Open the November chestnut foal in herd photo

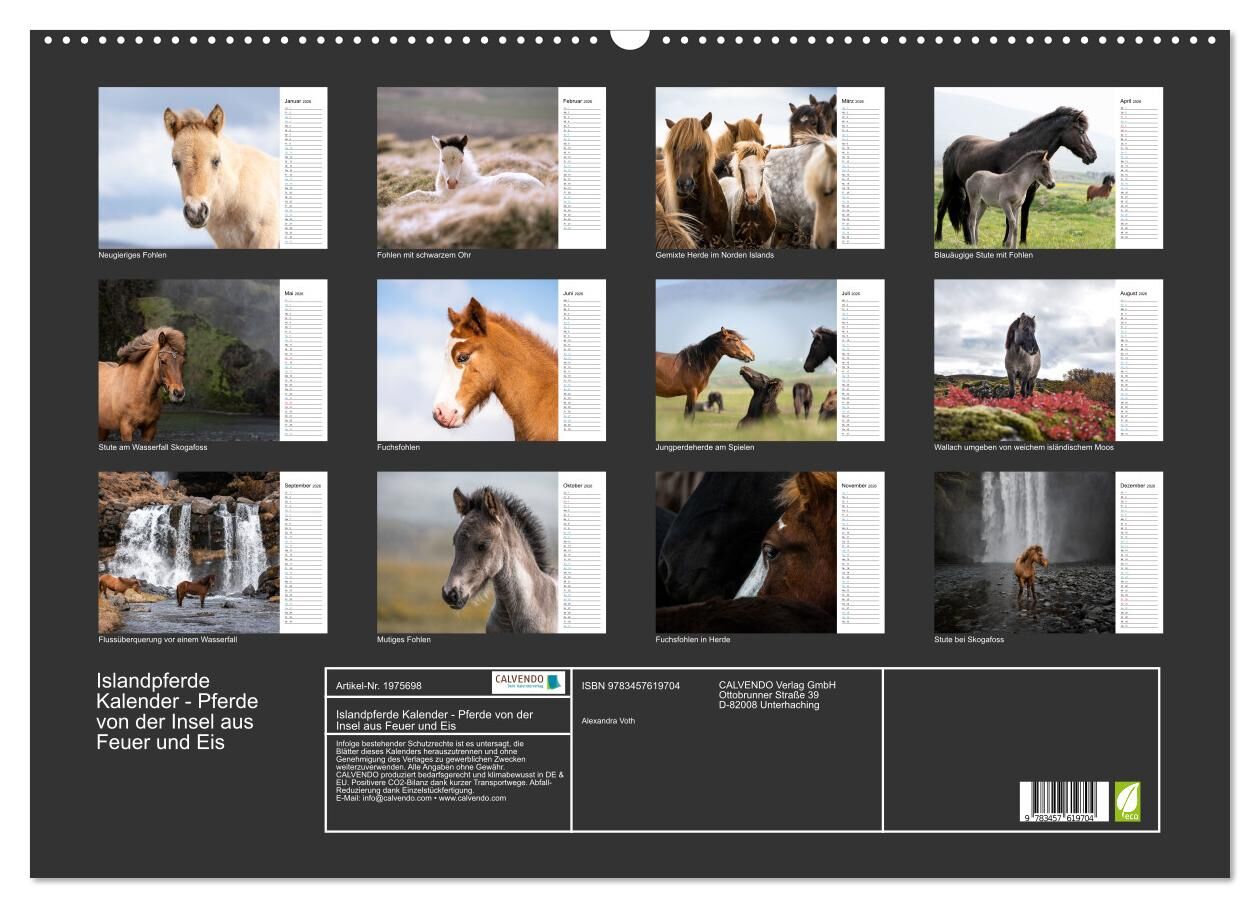coord(746,552)
